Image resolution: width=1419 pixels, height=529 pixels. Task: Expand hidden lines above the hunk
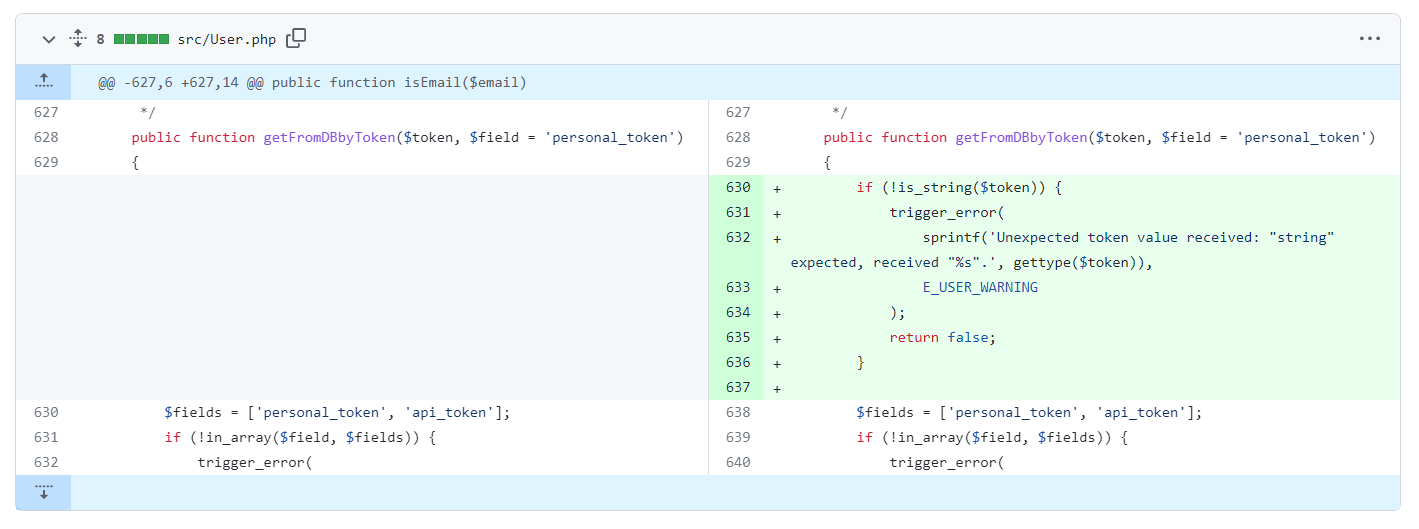43,82
